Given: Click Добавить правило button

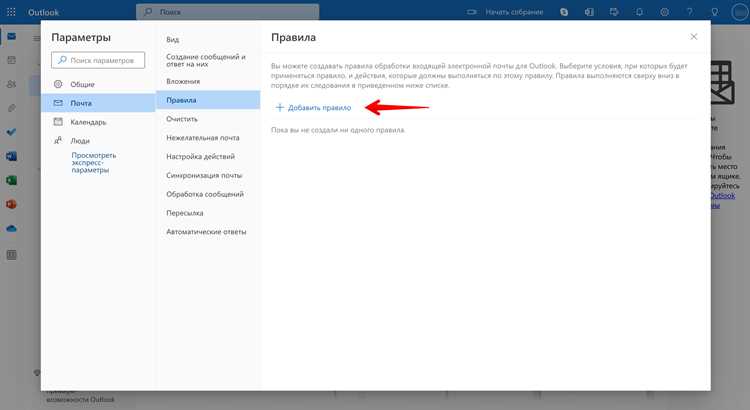Looking at the screenshot, I should point(314,108).
